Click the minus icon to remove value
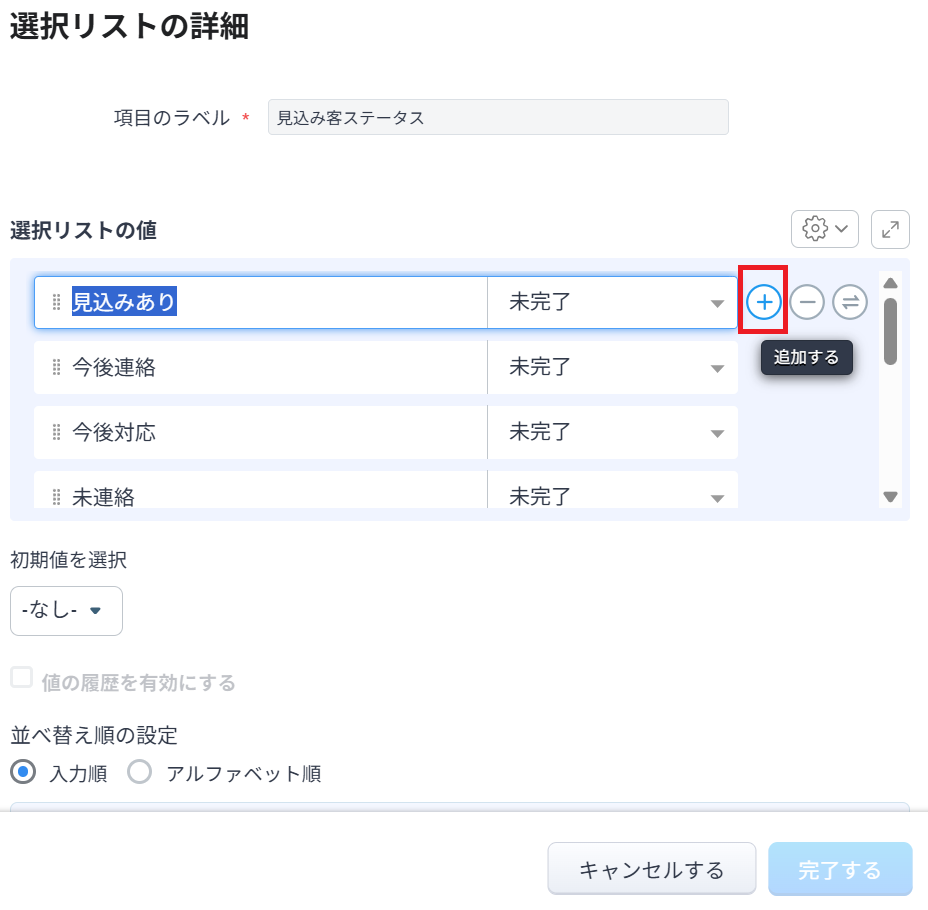This screenshot has height=910, width=928. point(807,302)
